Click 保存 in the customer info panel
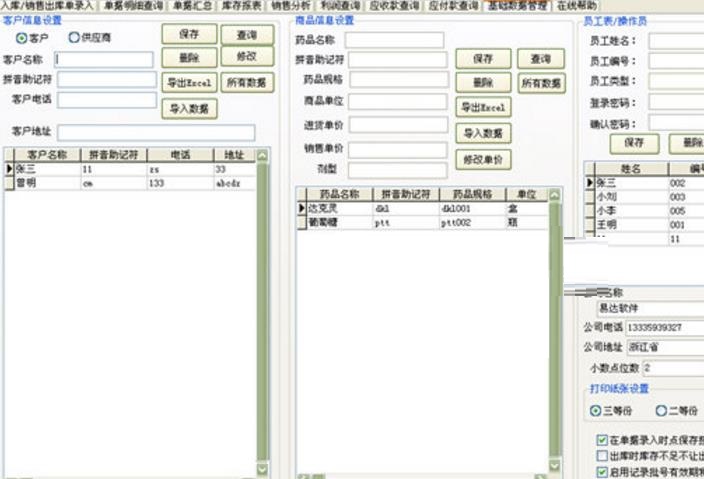This screenshot has width=704, height=479. point(189,34)
